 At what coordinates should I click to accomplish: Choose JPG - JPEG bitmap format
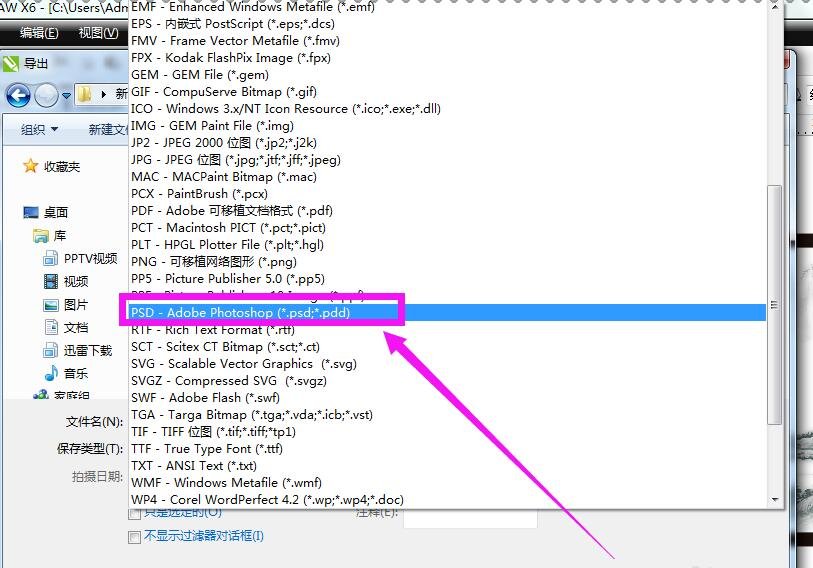447,160
